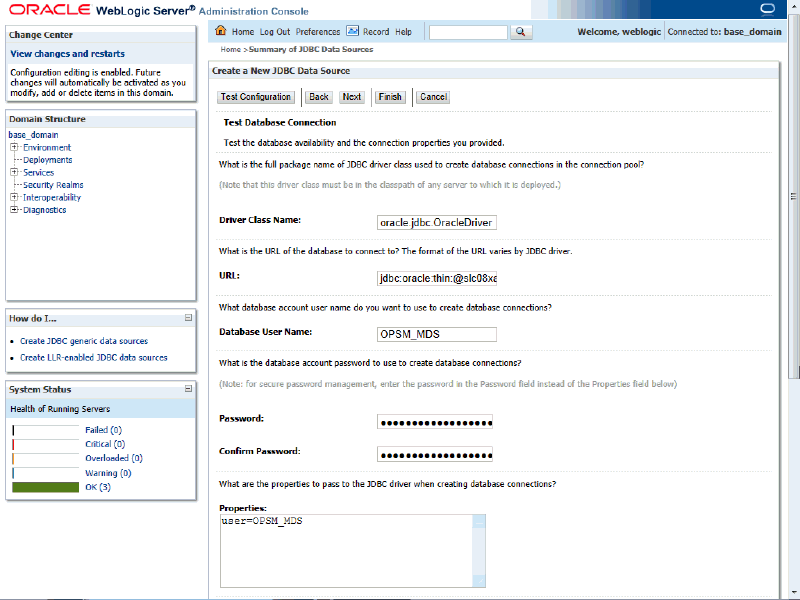Expand the Diagnostics tree node
Screen dimensions: 800x600
tap(14, 209)
